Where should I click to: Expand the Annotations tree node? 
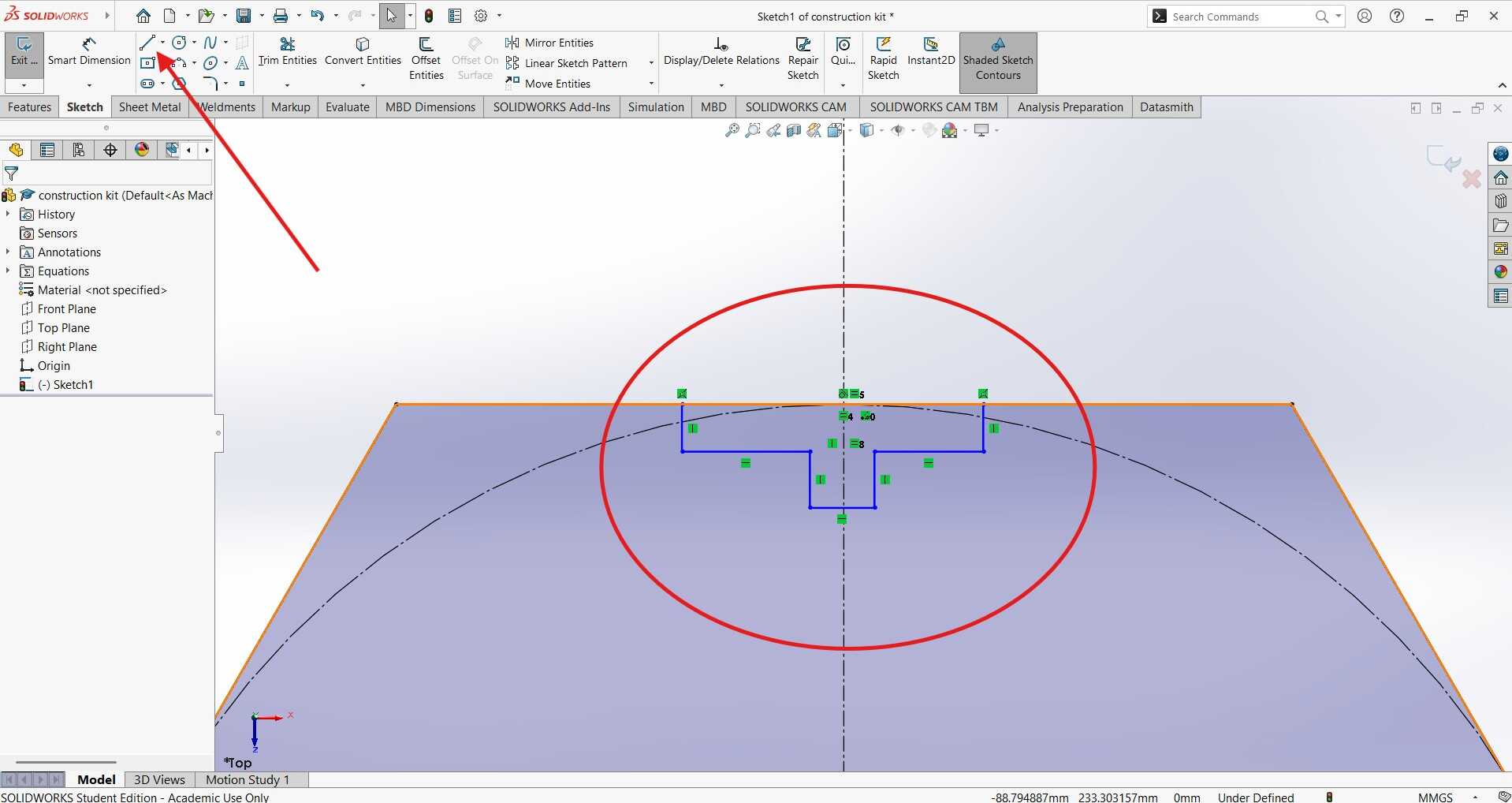click(8, 252)
